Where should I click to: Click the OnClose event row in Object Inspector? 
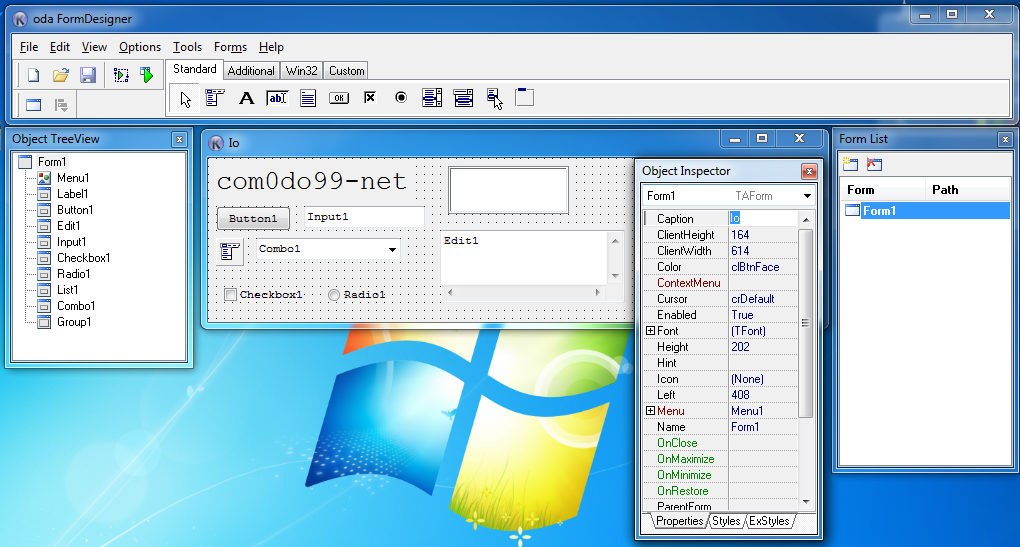(x=721, y=443)
